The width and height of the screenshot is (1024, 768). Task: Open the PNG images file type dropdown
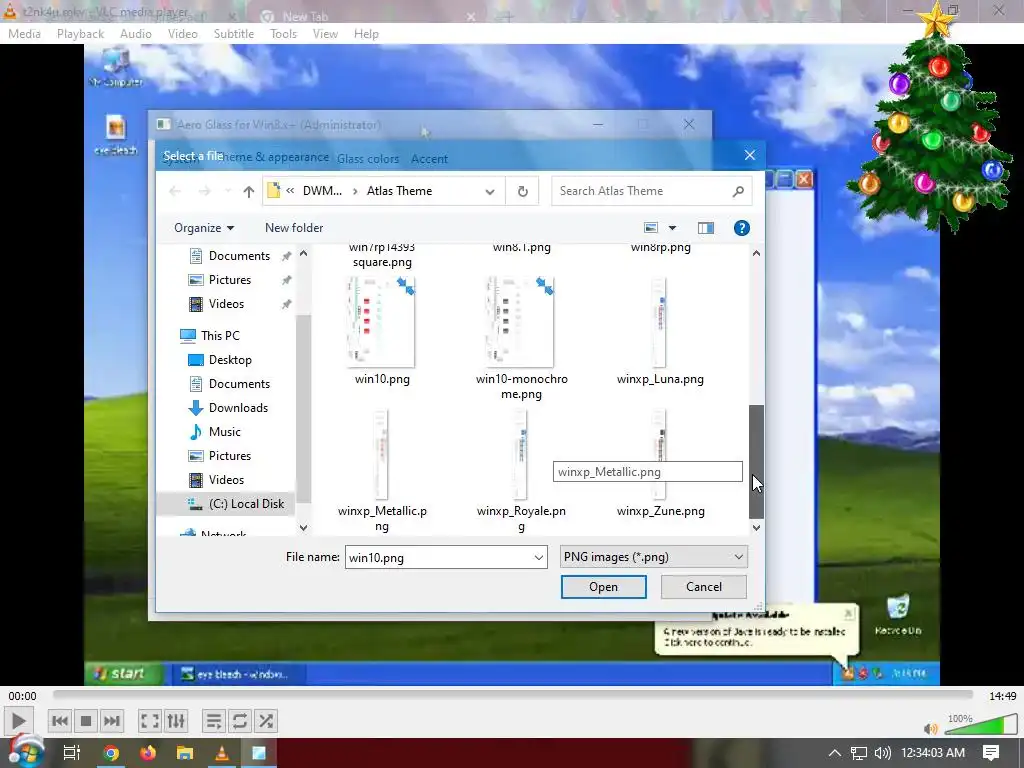pos(654,557)
